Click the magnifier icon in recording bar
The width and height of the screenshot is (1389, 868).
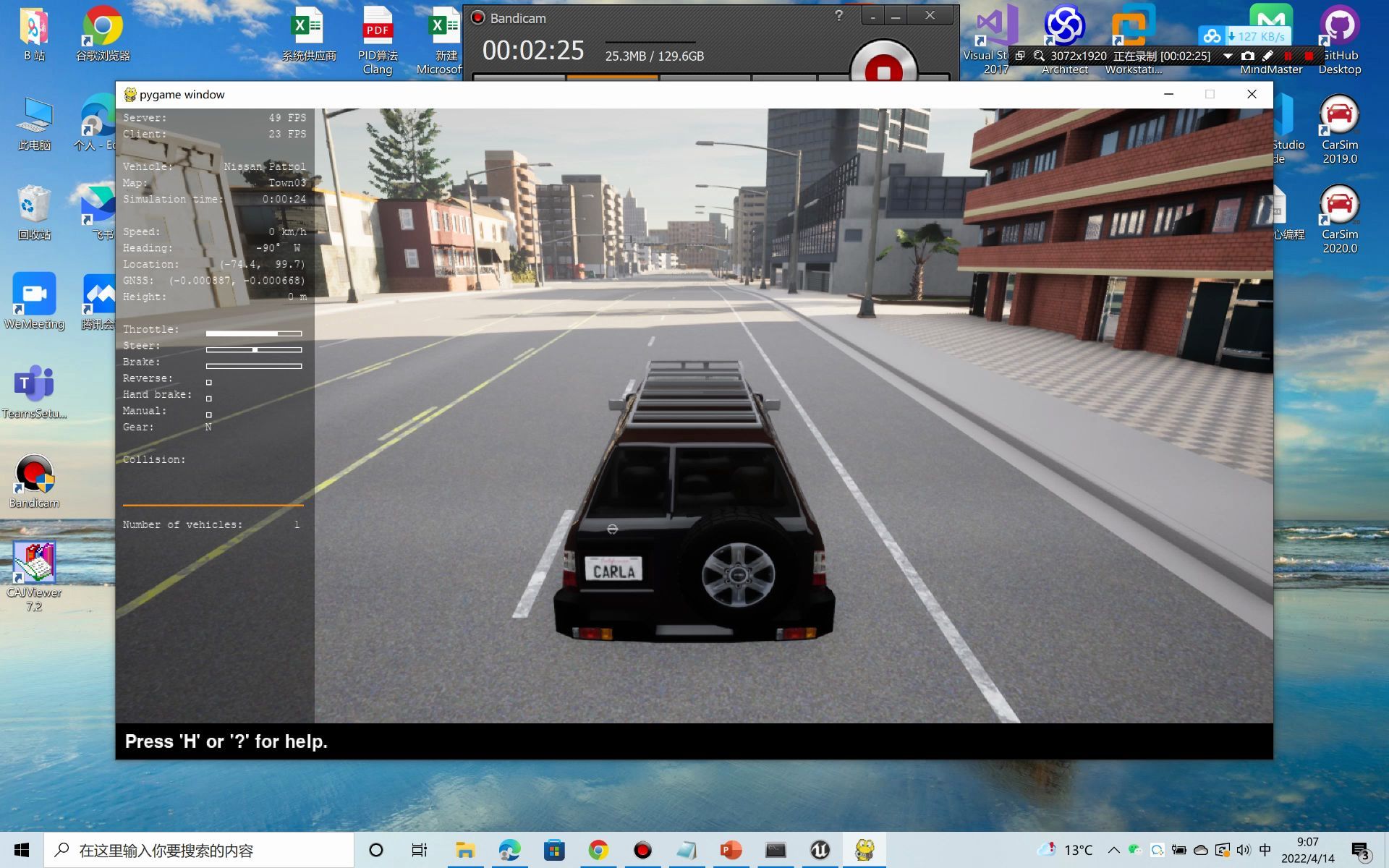1039,56
